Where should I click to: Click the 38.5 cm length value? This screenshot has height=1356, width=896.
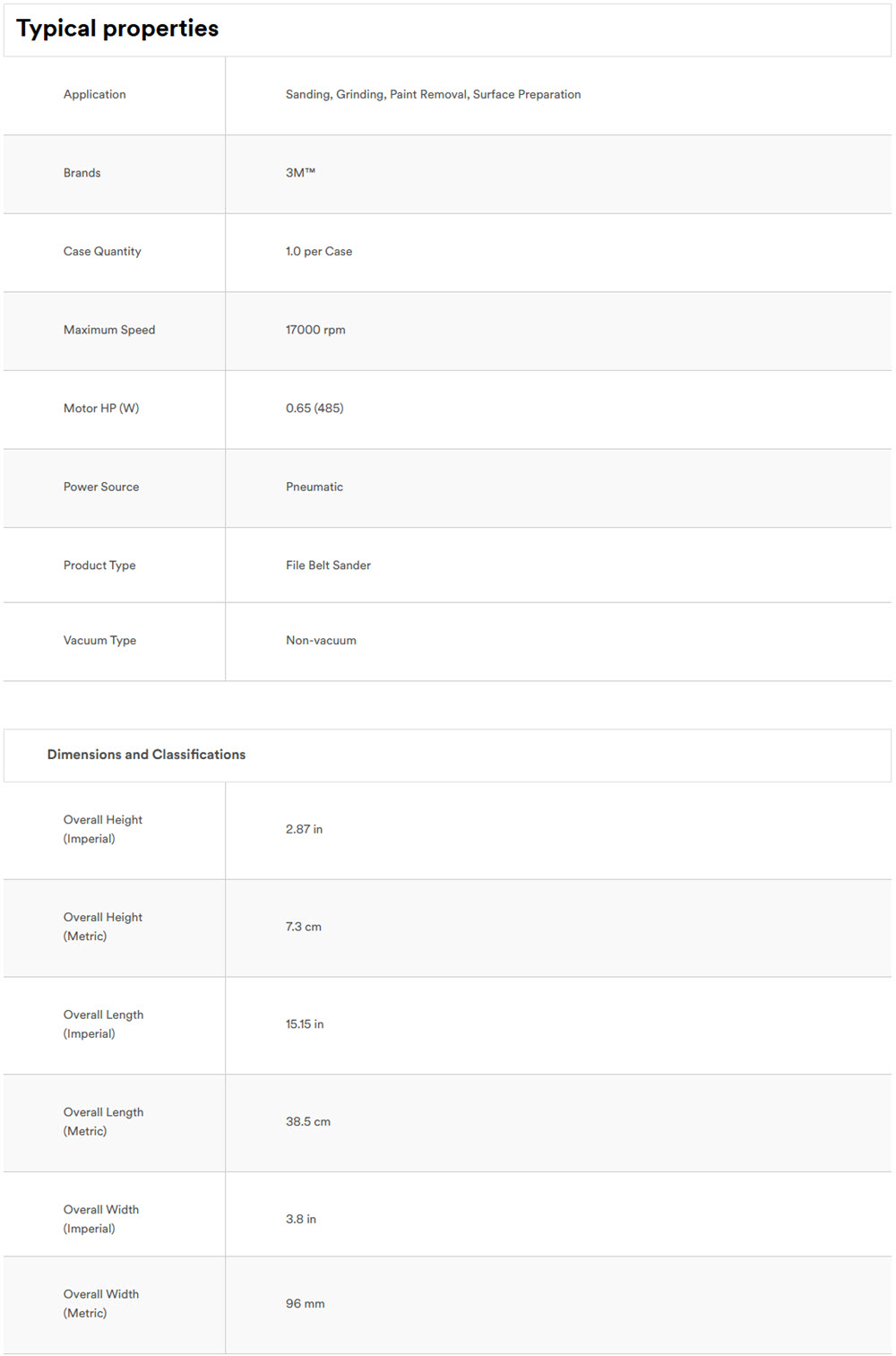308,1121
